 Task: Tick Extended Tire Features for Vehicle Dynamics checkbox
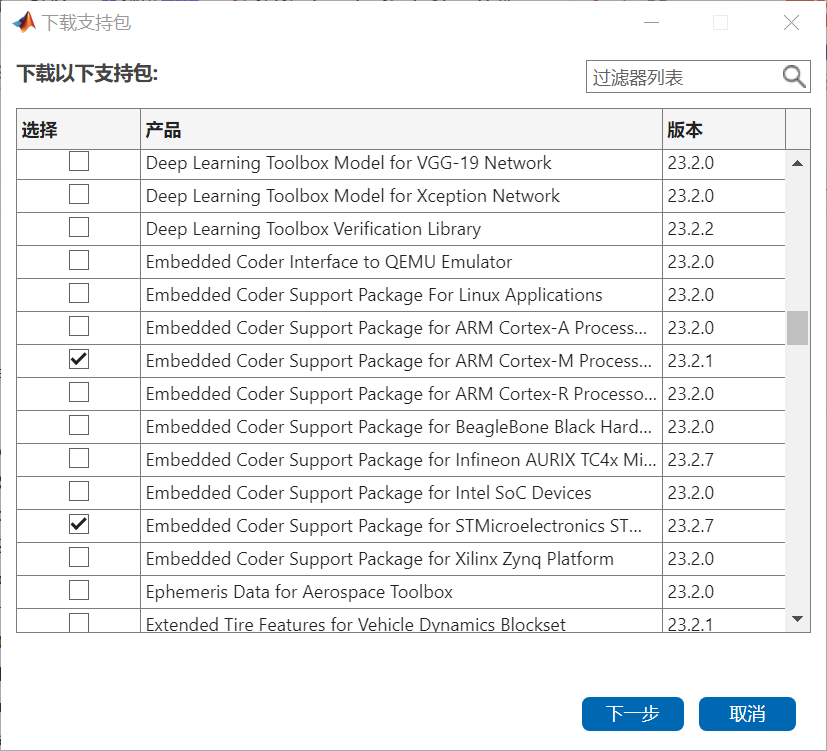[x=79, y=622]
